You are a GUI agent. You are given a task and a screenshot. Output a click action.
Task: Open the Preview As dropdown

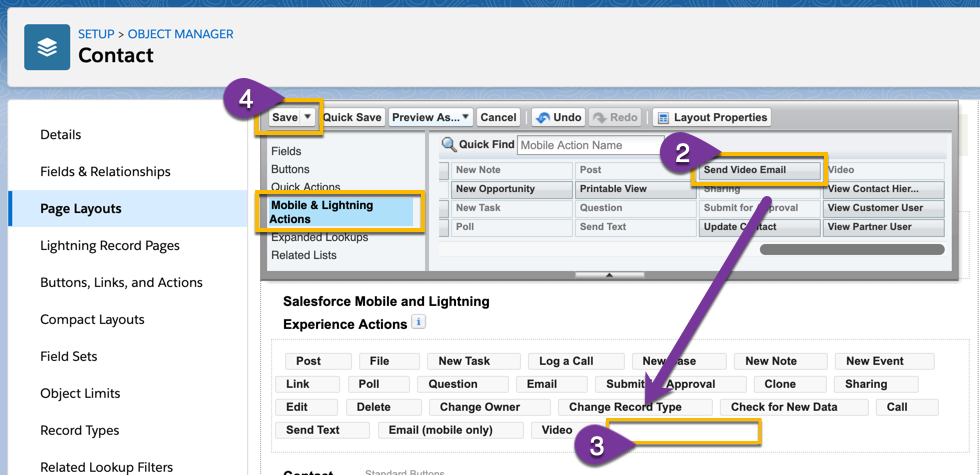431,118
